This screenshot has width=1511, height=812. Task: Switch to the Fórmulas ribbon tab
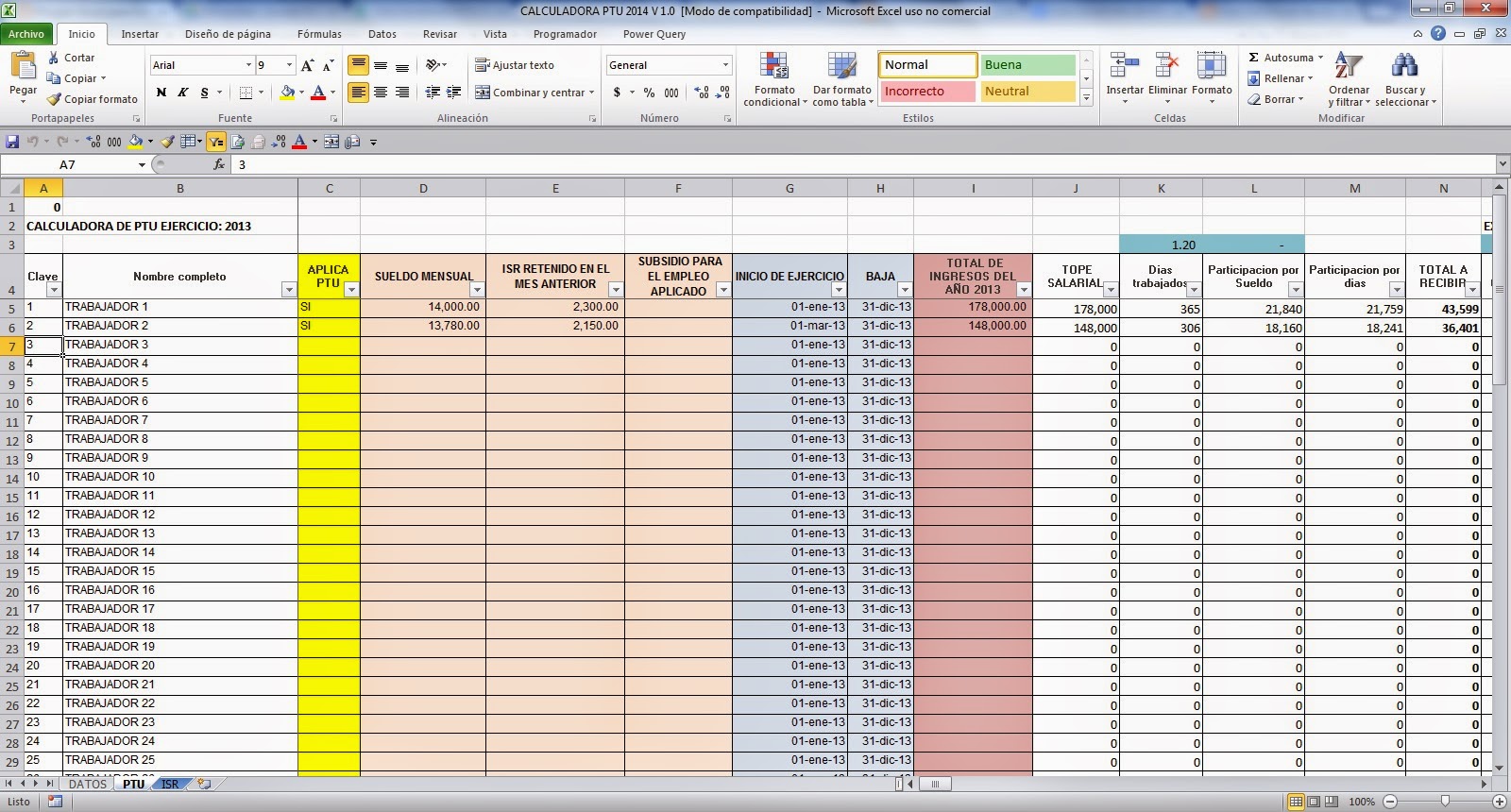click(319, 34)
